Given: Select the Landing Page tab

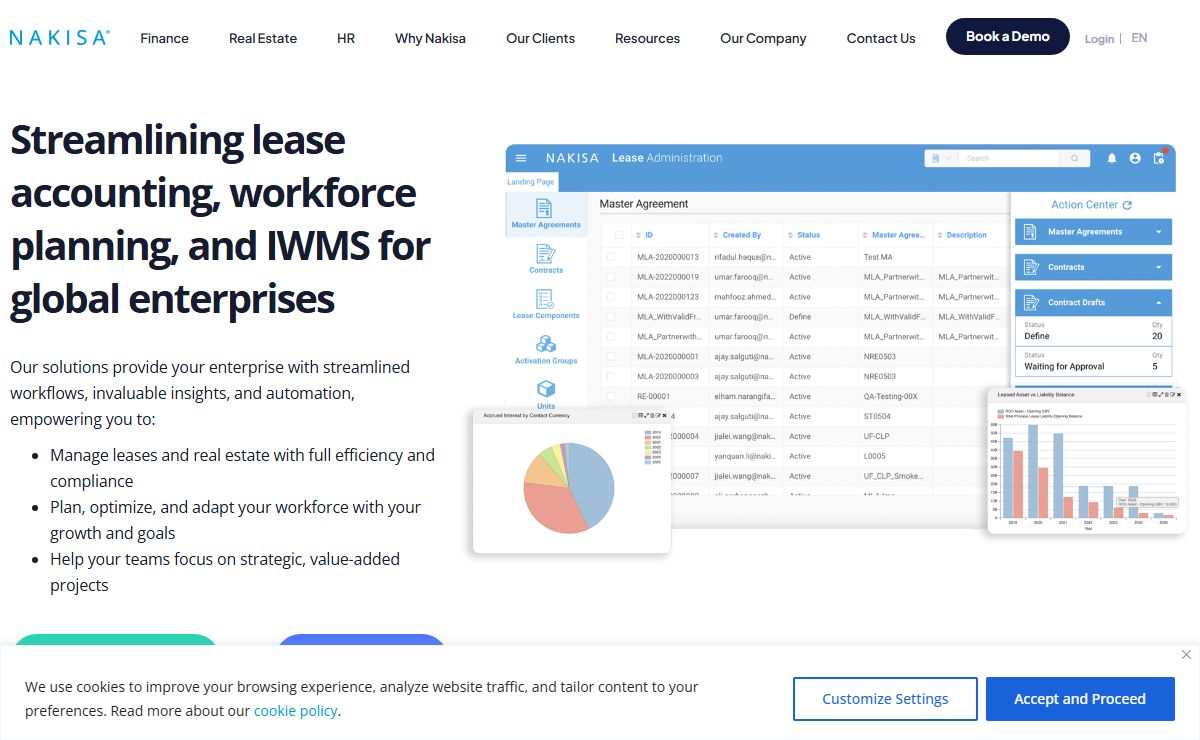Looking at the screenshot, I should 531,182.
